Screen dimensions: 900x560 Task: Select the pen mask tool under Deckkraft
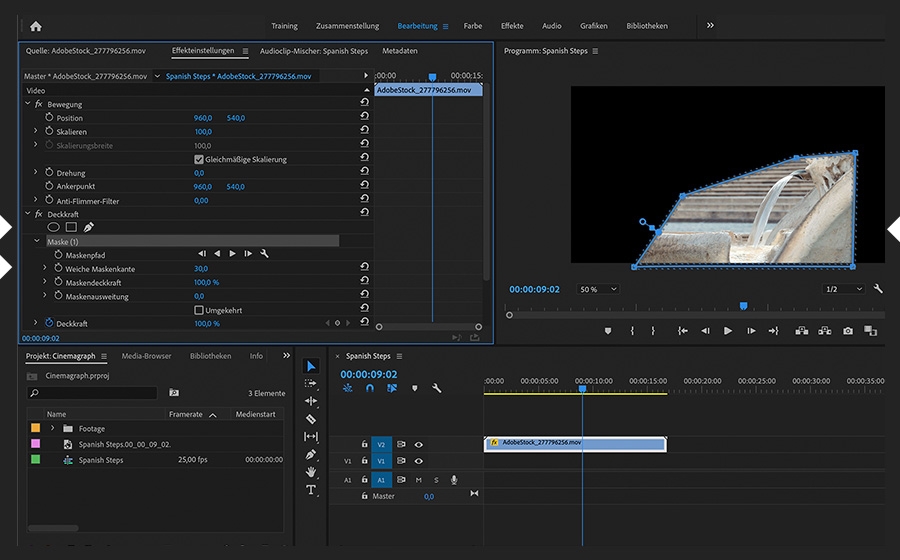coord(88,228)
